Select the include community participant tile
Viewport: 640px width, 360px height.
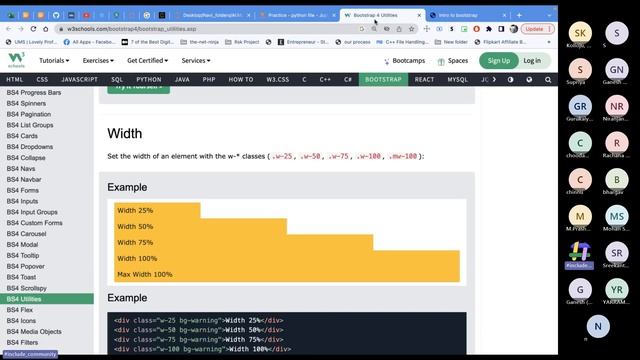point(580,255)
